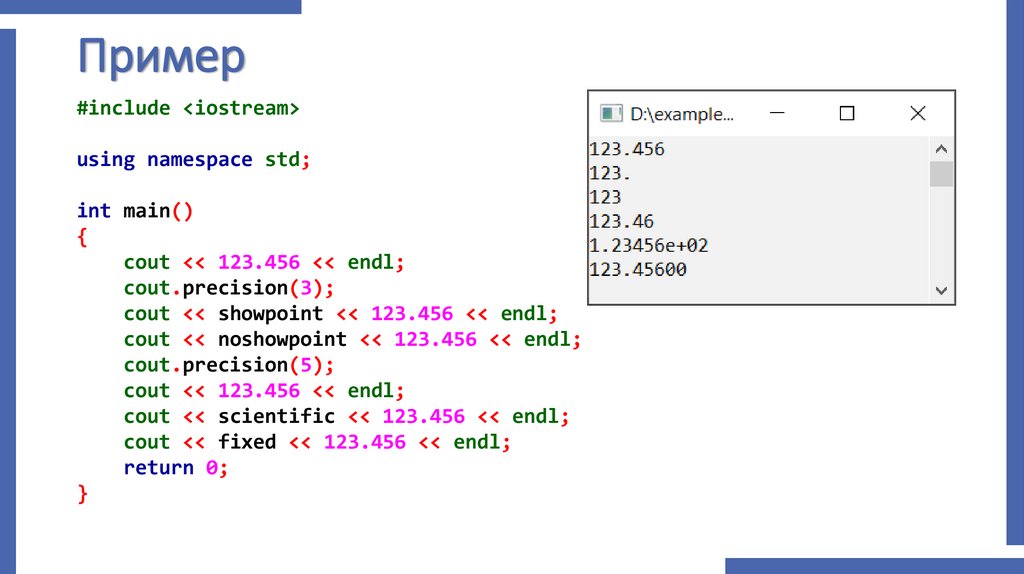Maximize the D:\example console window
Image resolution: width=1024 pixels, height=574 pixels.
coord(847,114)
